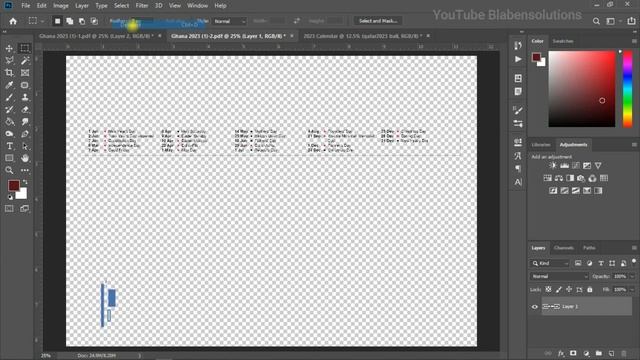Open the marquee Style dropdown
This screenshot has width=640, height=360.
pos(230,21)
